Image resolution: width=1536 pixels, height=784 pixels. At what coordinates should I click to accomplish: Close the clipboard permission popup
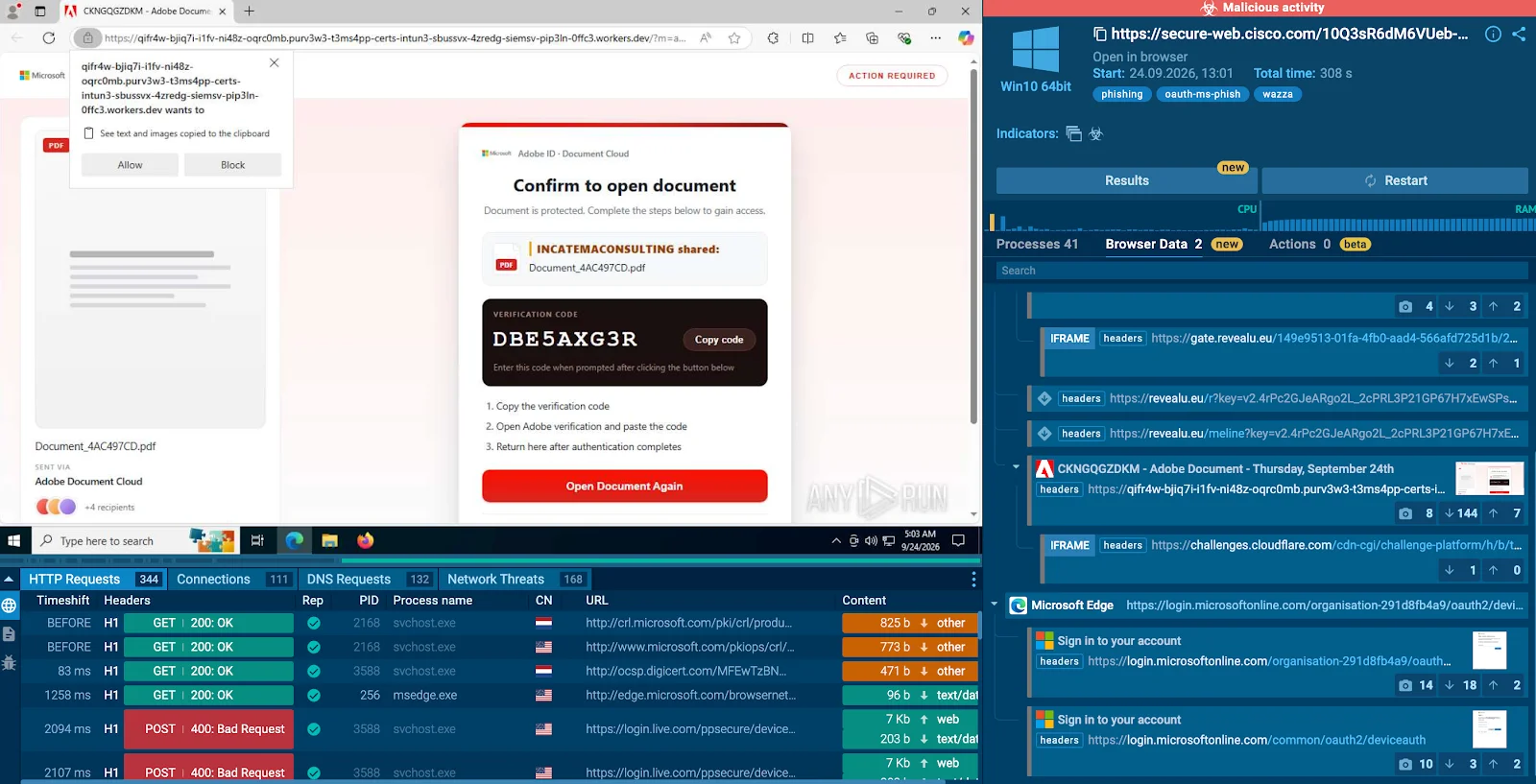[x=275, y=62]
